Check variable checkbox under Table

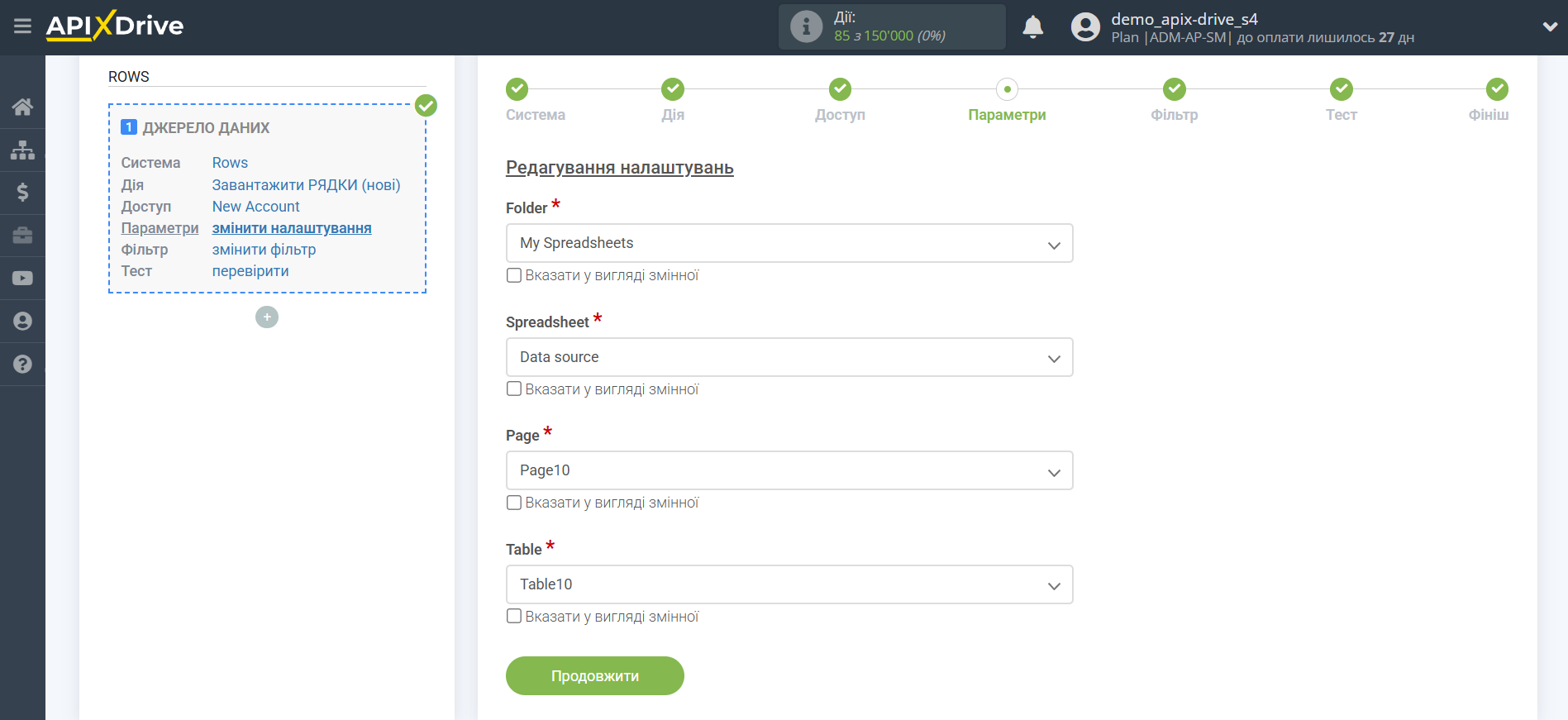coord(514,616)
